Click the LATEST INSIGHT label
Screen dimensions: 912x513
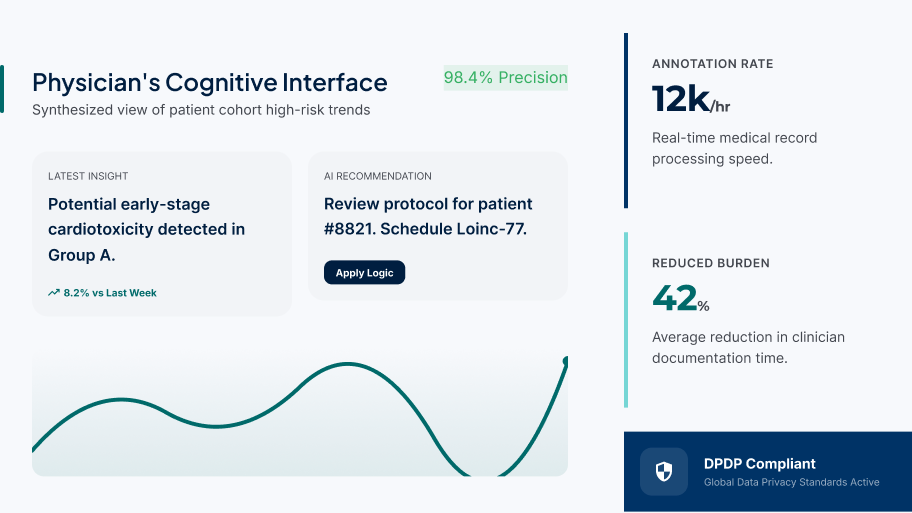tap(88, 176)
